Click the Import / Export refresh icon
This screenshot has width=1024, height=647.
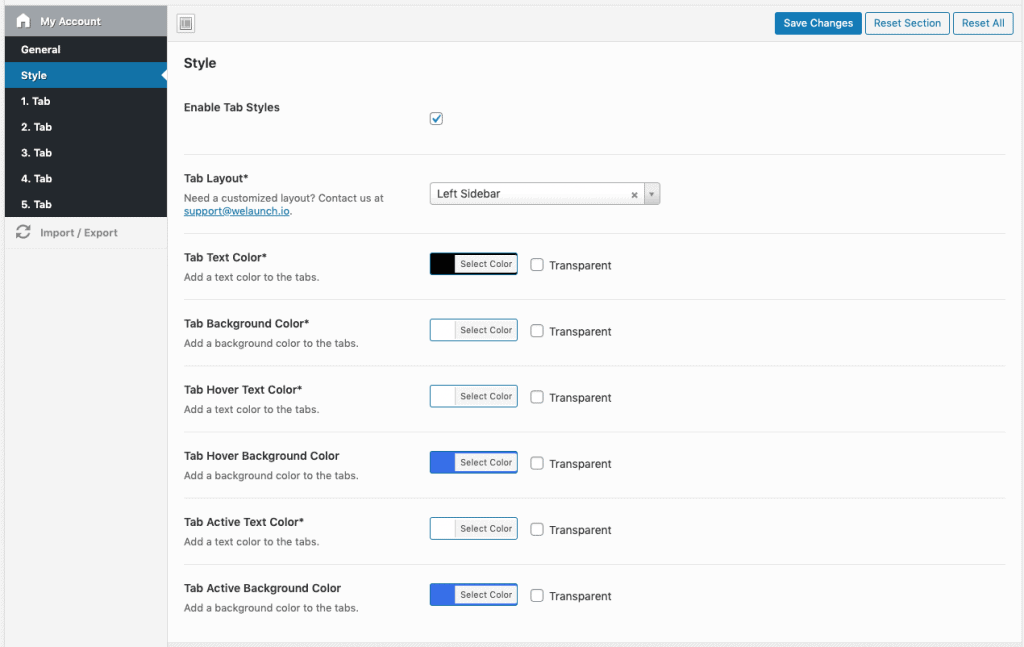click(x=23, y=233)
